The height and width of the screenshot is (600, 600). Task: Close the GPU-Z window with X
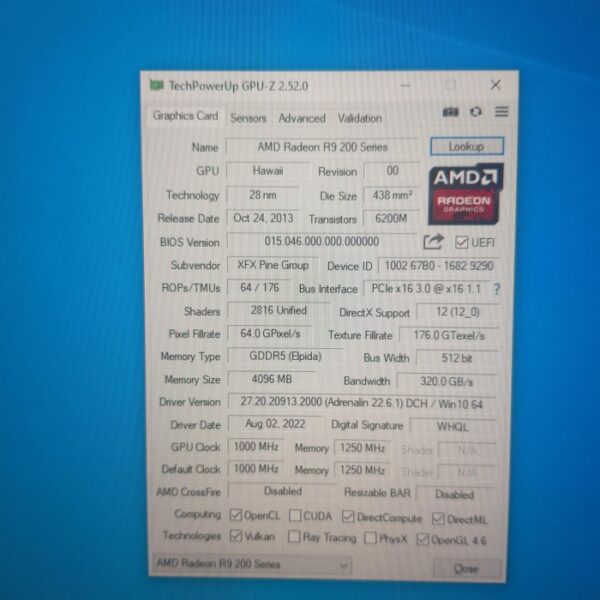click(x=496, y=85)
